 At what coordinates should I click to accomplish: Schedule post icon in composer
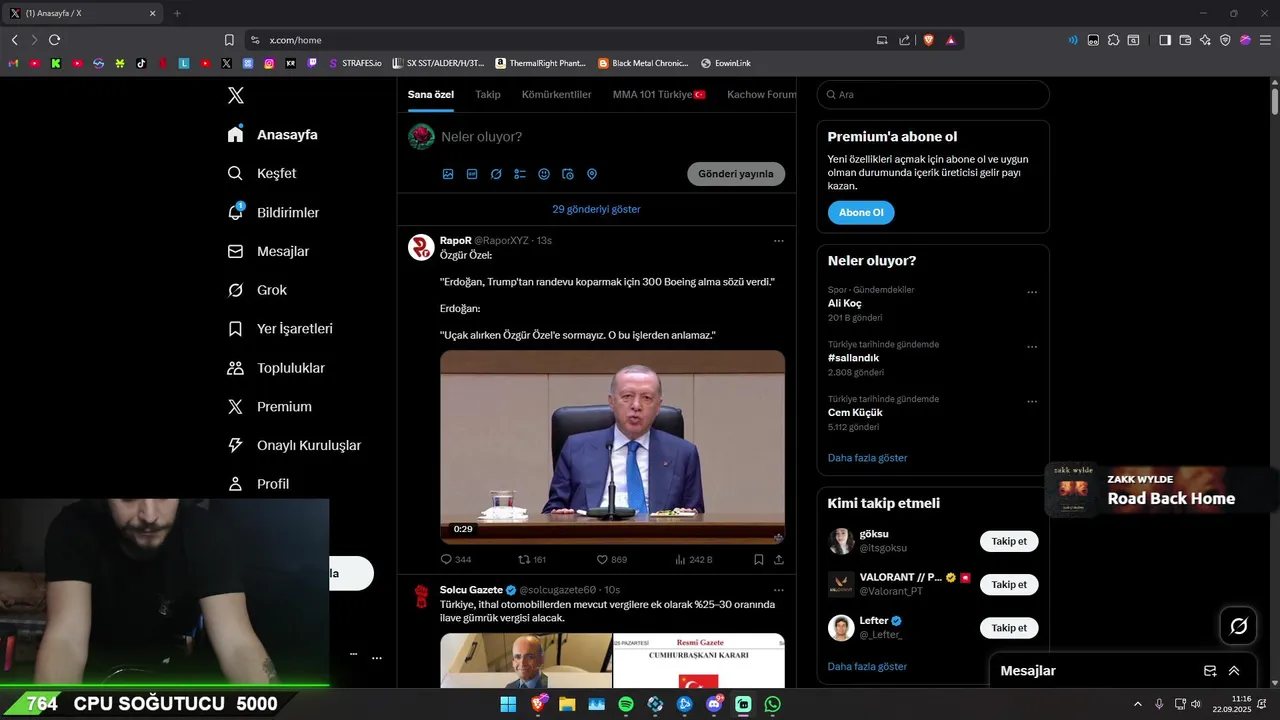[x=568, y=174]
